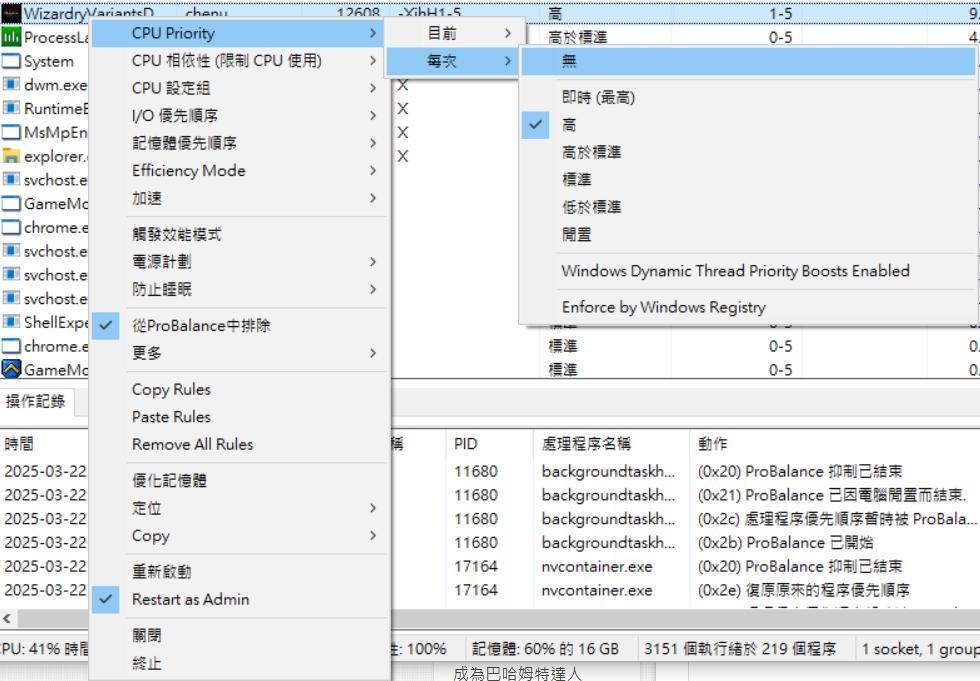Expand CPU 設定組 submenu
This screenshot has width=980, height=681.
[238, 88]
